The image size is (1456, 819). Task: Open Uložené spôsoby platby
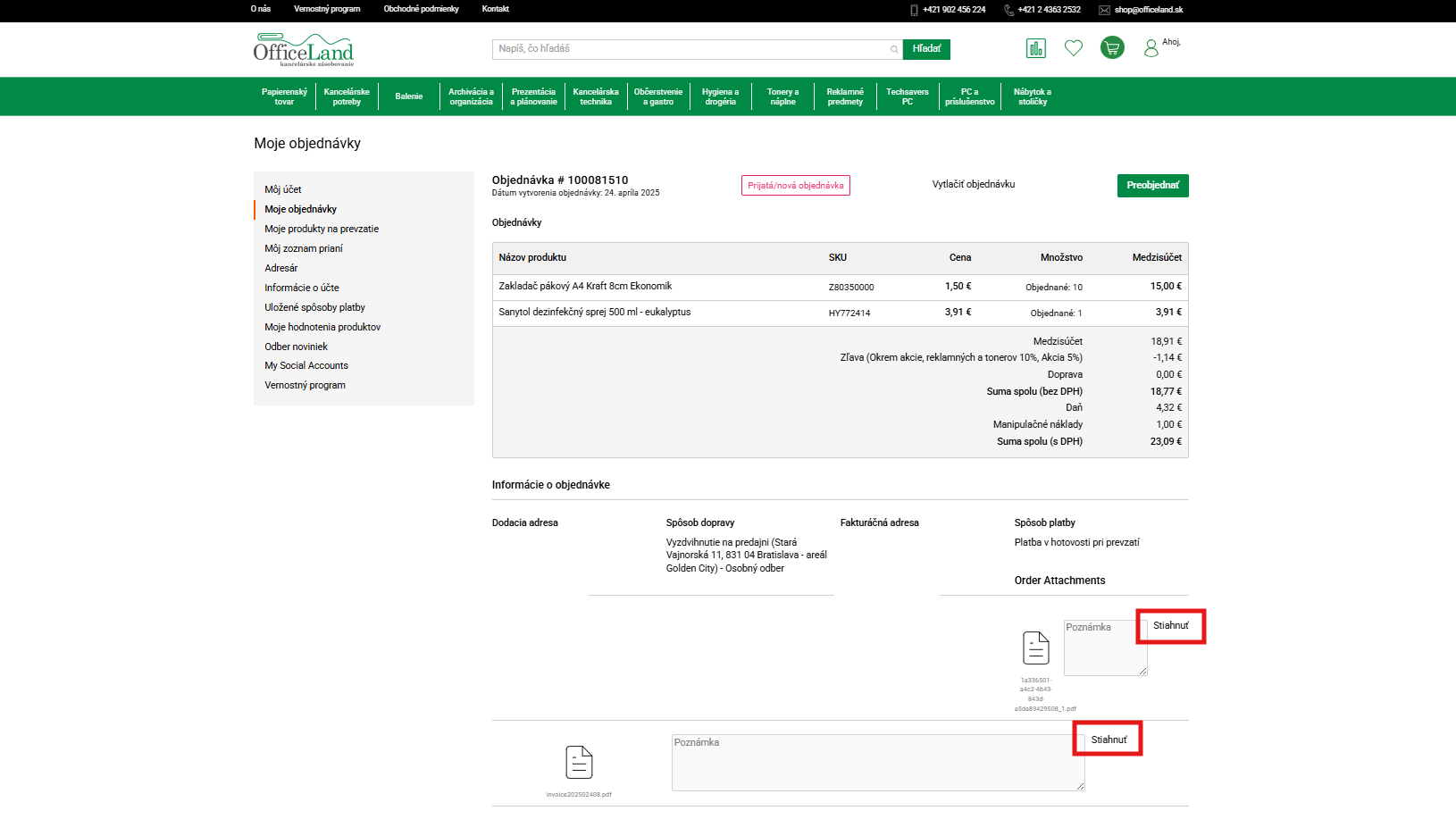click(x=314, y=307)
